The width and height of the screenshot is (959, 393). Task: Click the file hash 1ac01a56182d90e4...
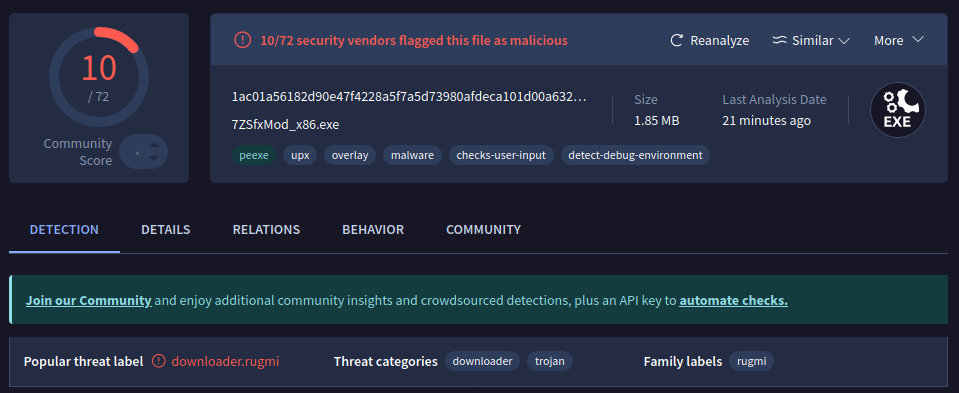pos(409,97)
